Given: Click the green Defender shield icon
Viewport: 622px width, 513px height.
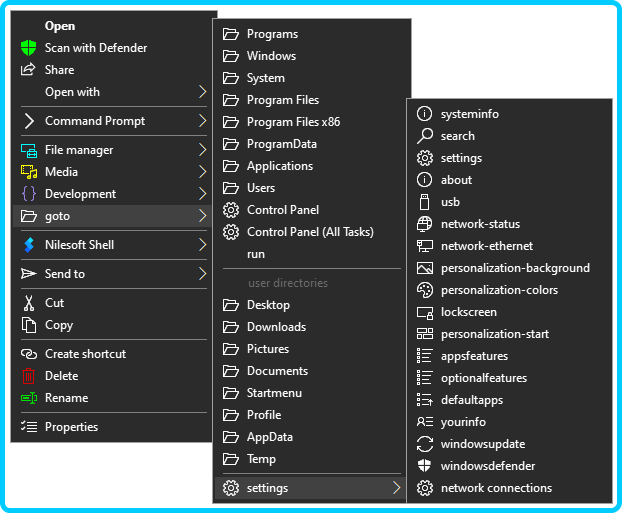Looking at the screenshot, I should [29, 48].
